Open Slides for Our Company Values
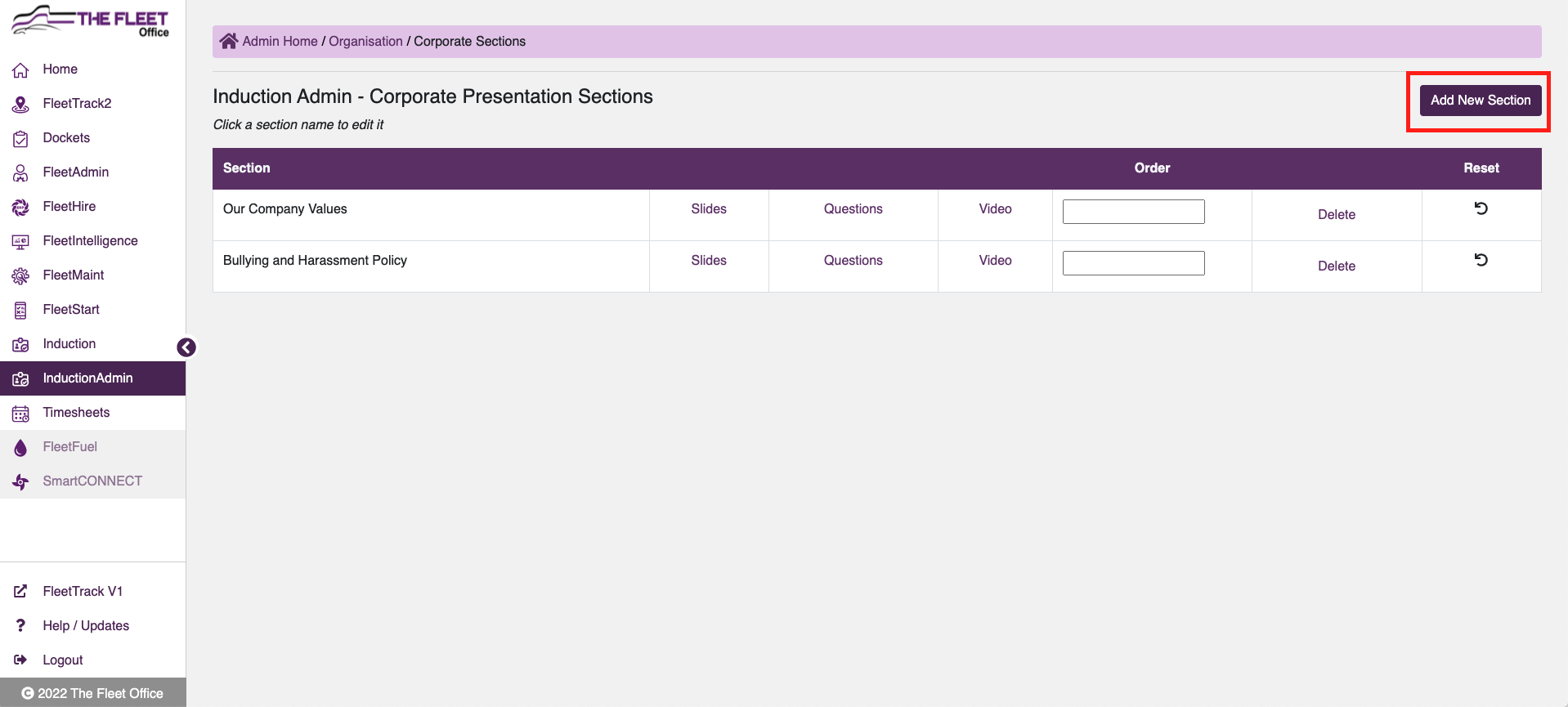The width and height of the screenshot is (1568, 707). click(x=709, y=209)
